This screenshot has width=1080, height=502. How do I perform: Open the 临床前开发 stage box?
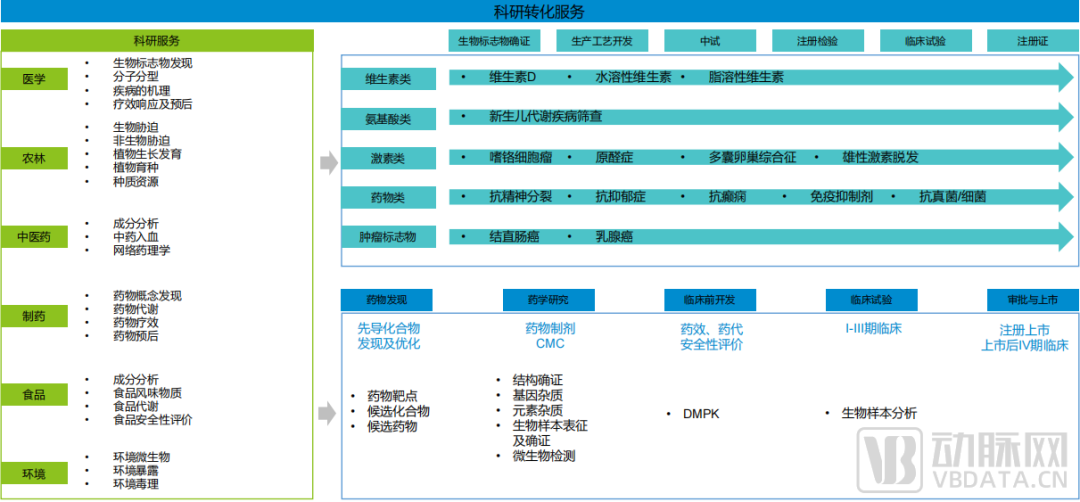point(710,300)
